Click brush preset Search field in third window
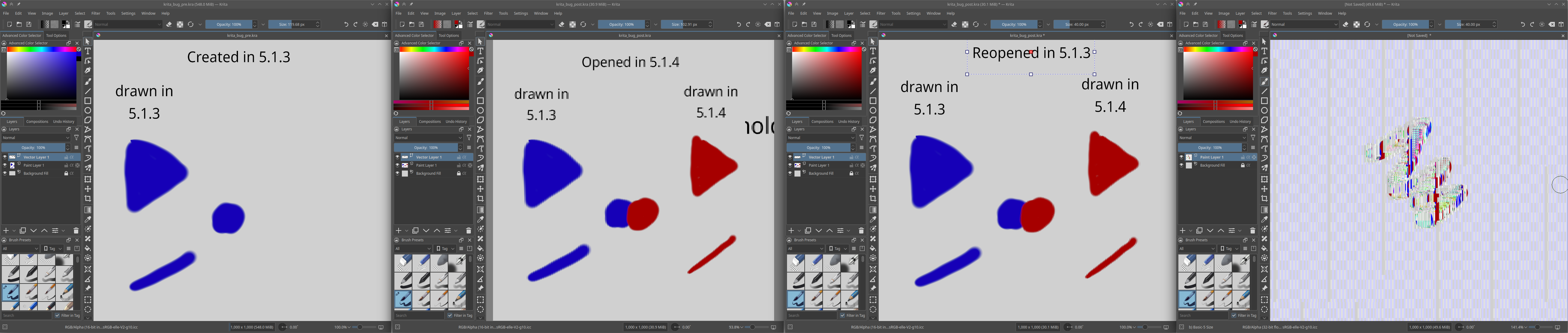 pyautogui.click(x=811, y=315)
